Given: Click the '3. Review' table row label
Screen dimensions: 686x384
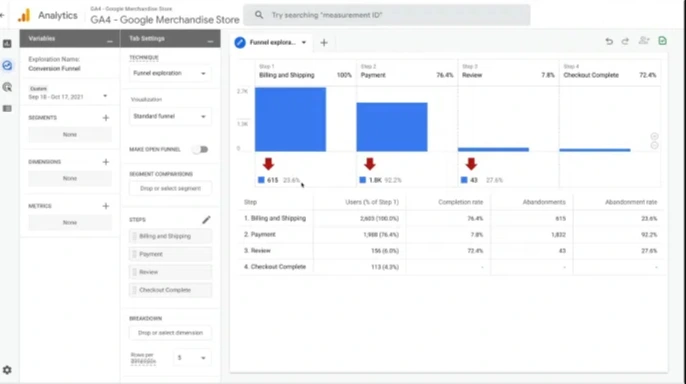Looking at the screenshot, I should point(257,251).
